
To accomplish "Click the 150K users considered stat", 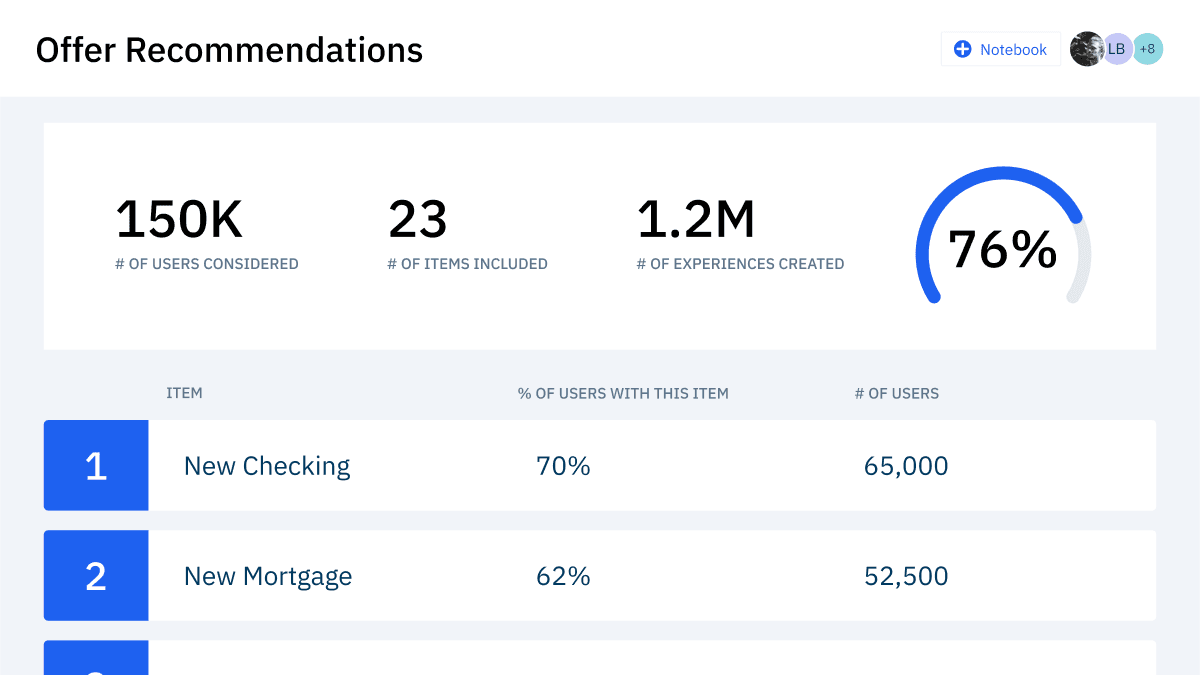I will pos(180,220).
